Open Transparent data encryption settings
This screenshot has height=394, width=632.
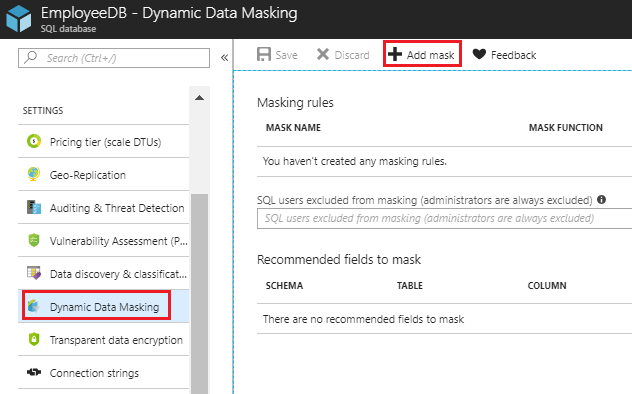(104, 340)
